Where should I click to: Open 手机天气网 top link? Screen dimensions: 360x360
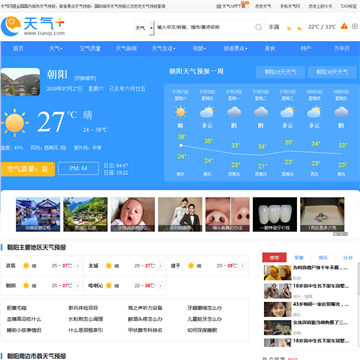[290, 6]
